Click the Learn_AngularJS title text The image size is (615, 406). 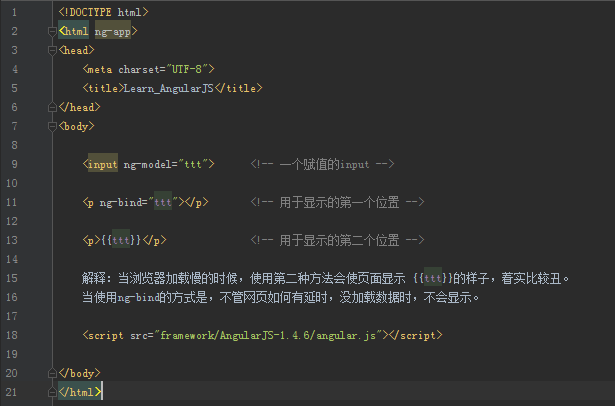click(x=168, y=88)
